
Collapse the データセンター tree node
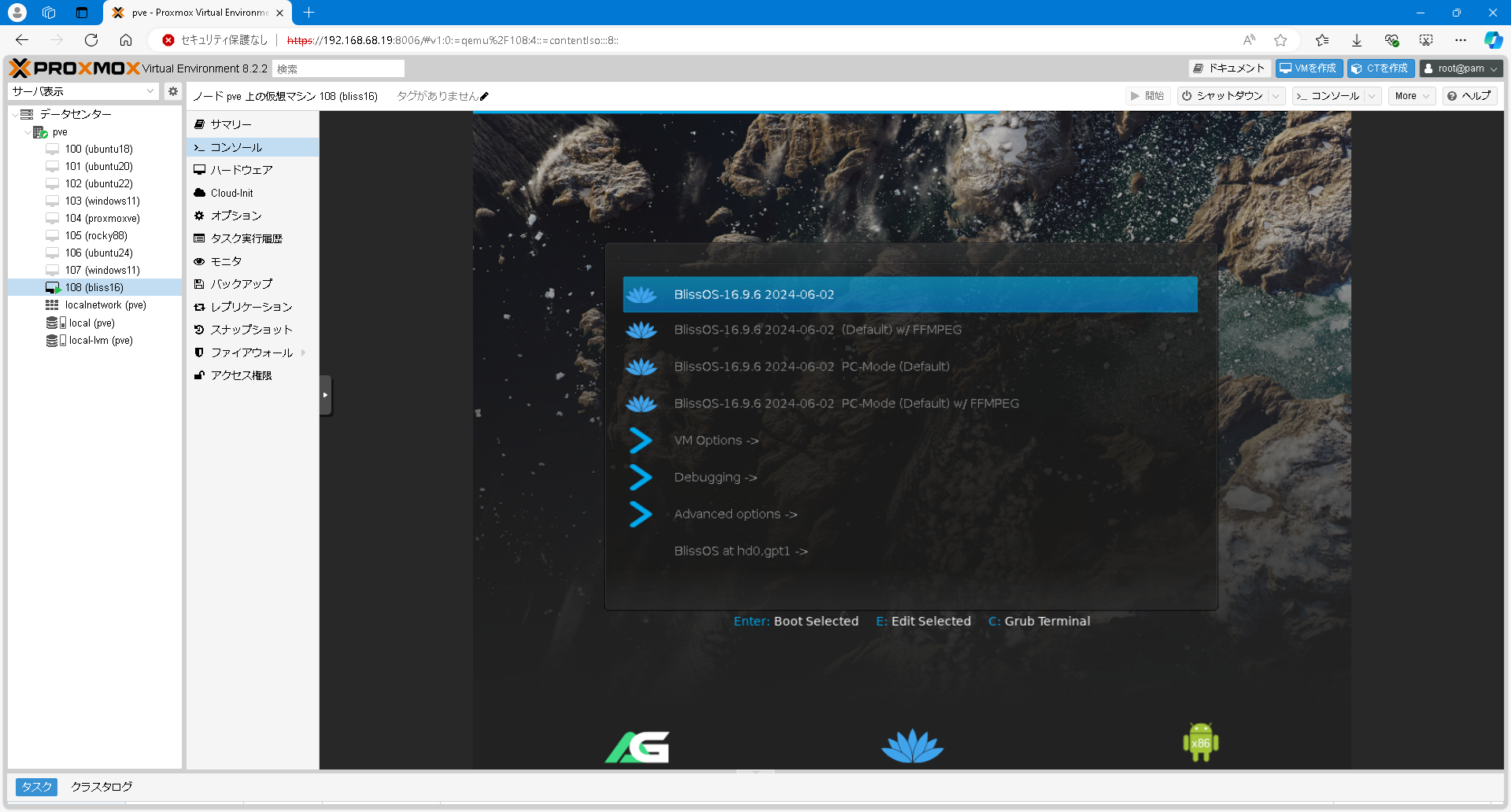[14, 114]
